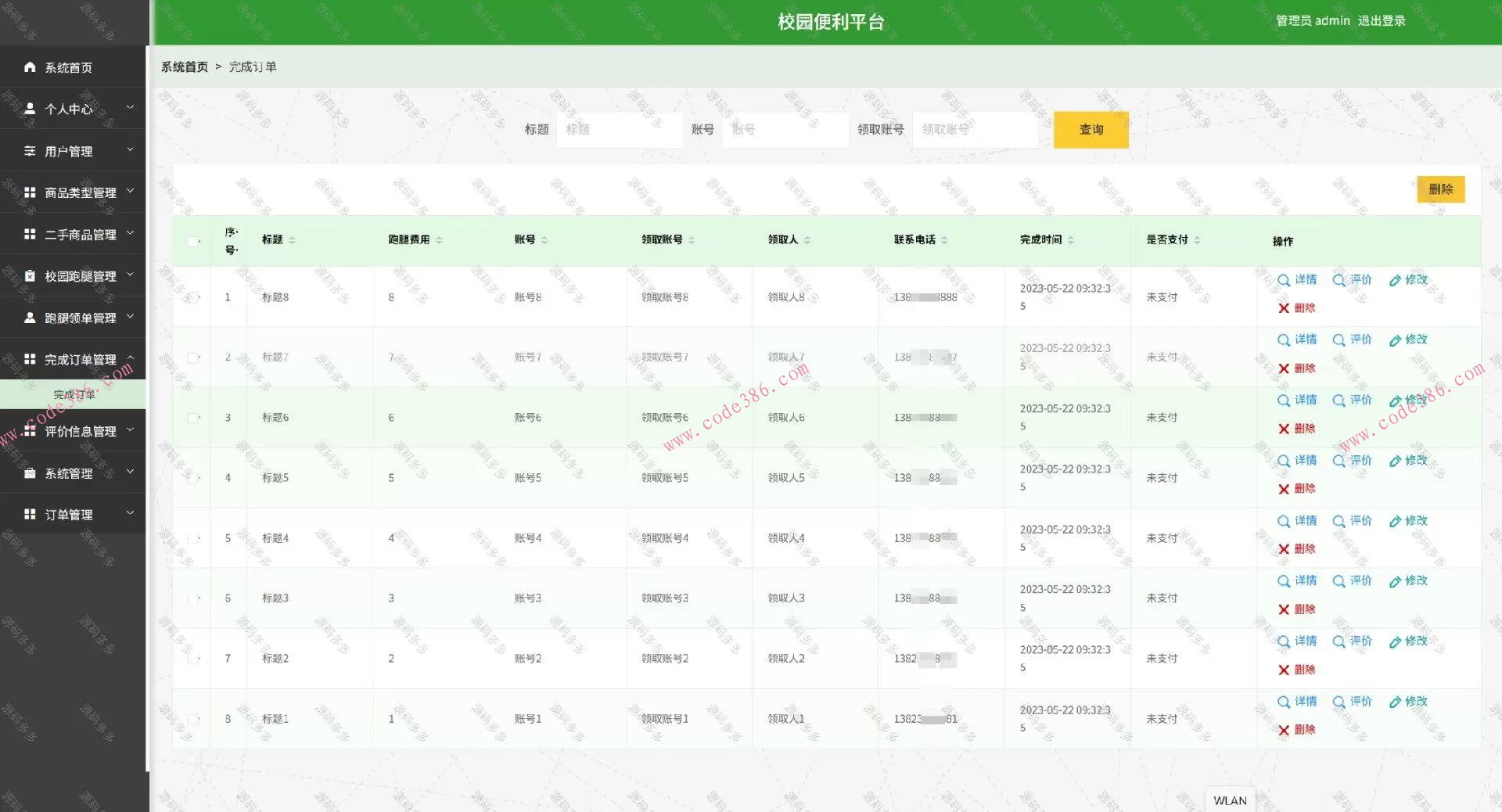
Task: Click the sort arrows next to 账号 column header
Action: click(544, 240)
